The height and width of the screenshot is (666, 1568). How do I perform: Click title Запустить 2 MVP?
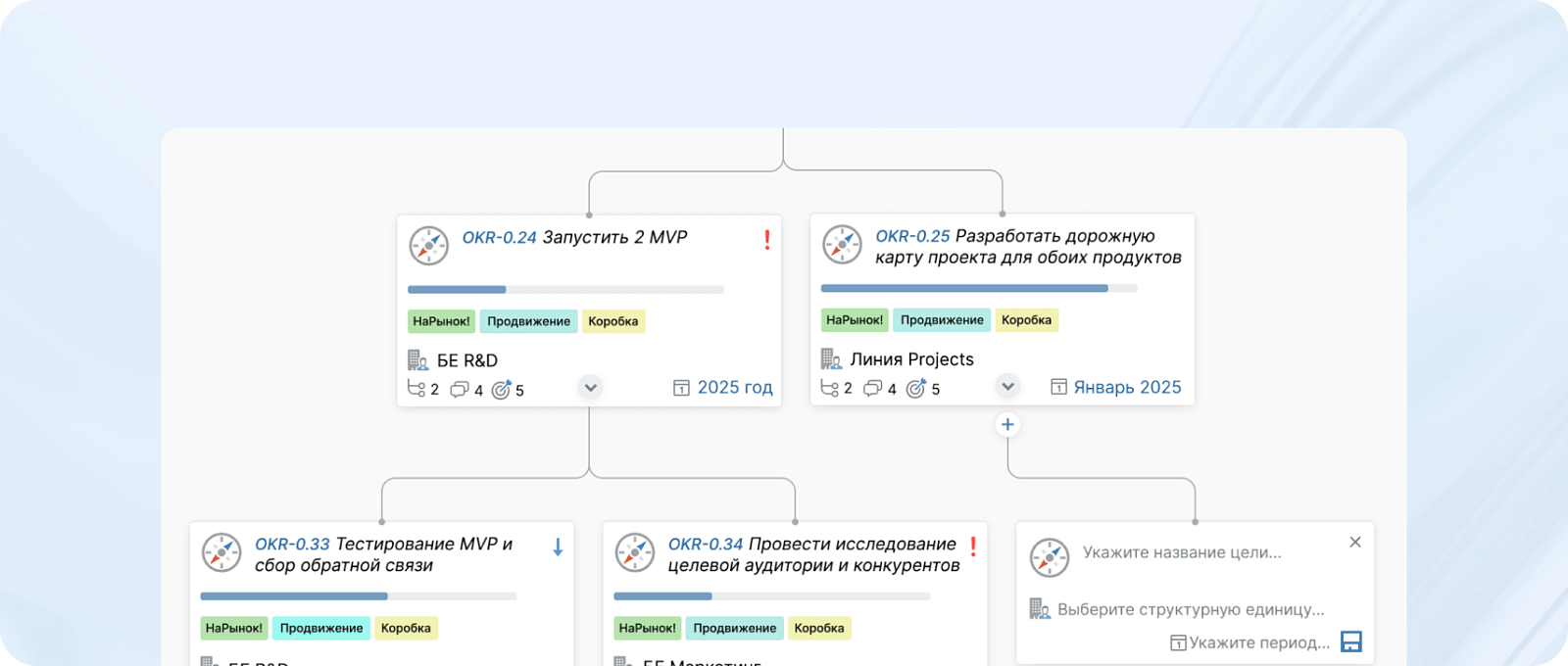[615, 237]
